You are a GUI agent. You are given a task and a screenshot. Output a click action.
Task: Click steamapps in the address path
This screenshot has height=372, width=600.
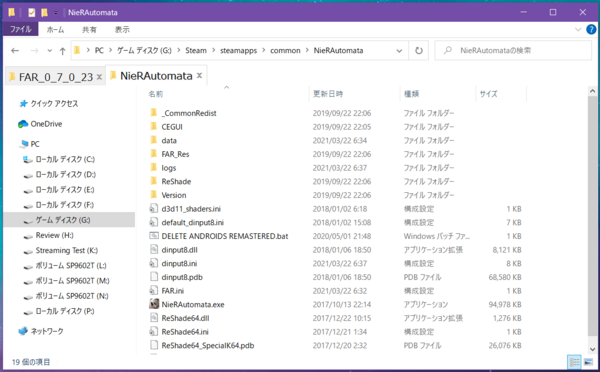coord(238,51)
